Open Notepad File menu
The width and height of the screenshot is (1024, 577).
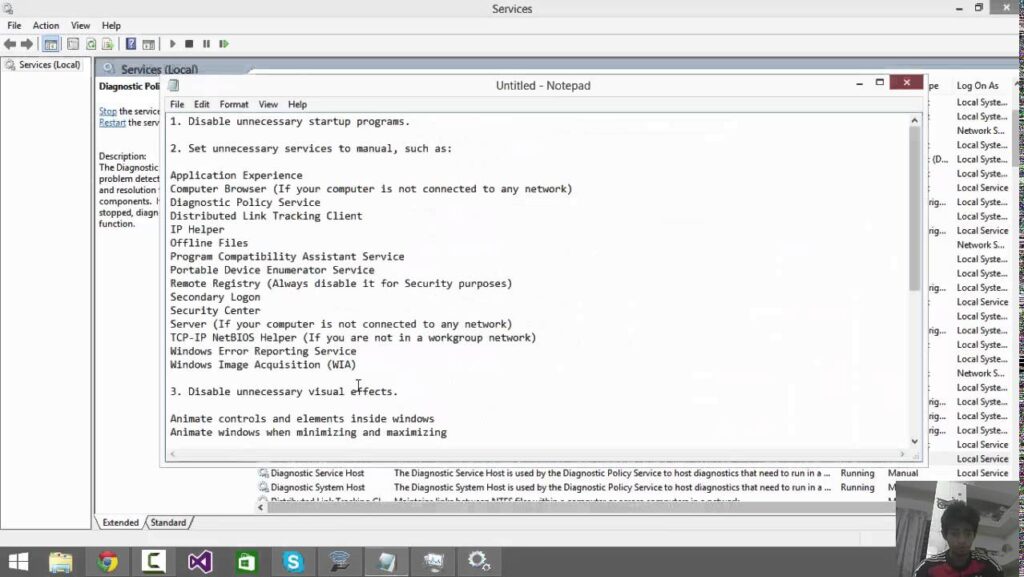(177, 104)
